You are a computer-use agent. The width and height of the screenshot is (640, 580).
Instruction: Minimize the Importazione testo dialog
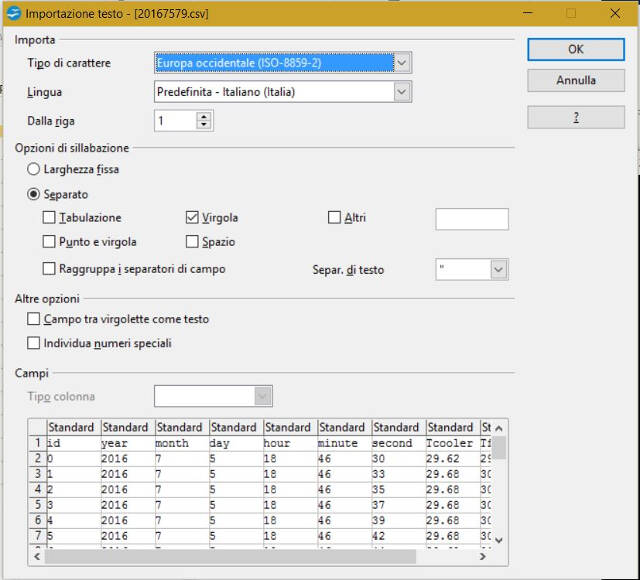528,13
